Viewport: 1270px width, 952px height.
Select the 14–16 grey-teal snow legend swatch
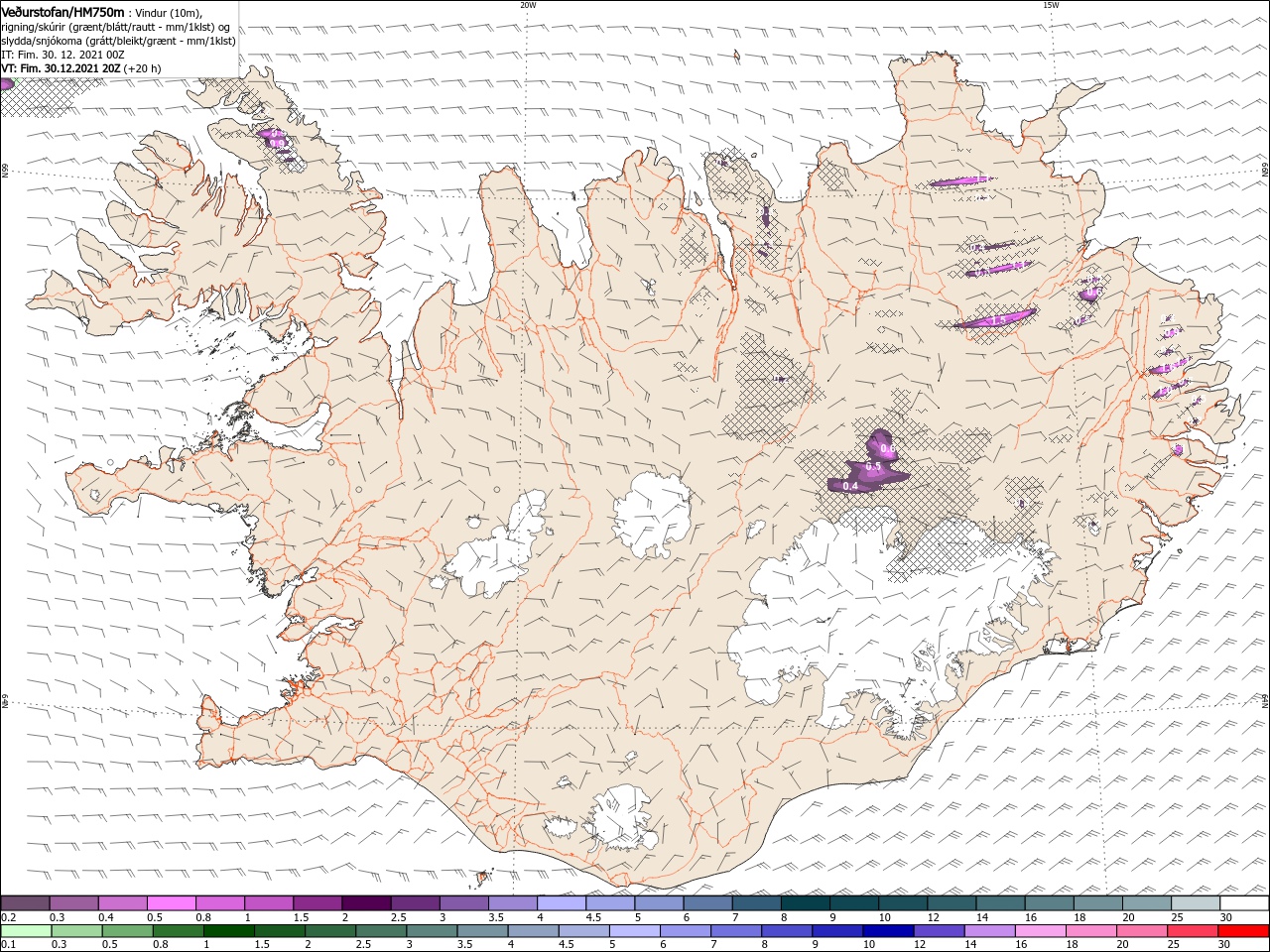pos(1000,903)
